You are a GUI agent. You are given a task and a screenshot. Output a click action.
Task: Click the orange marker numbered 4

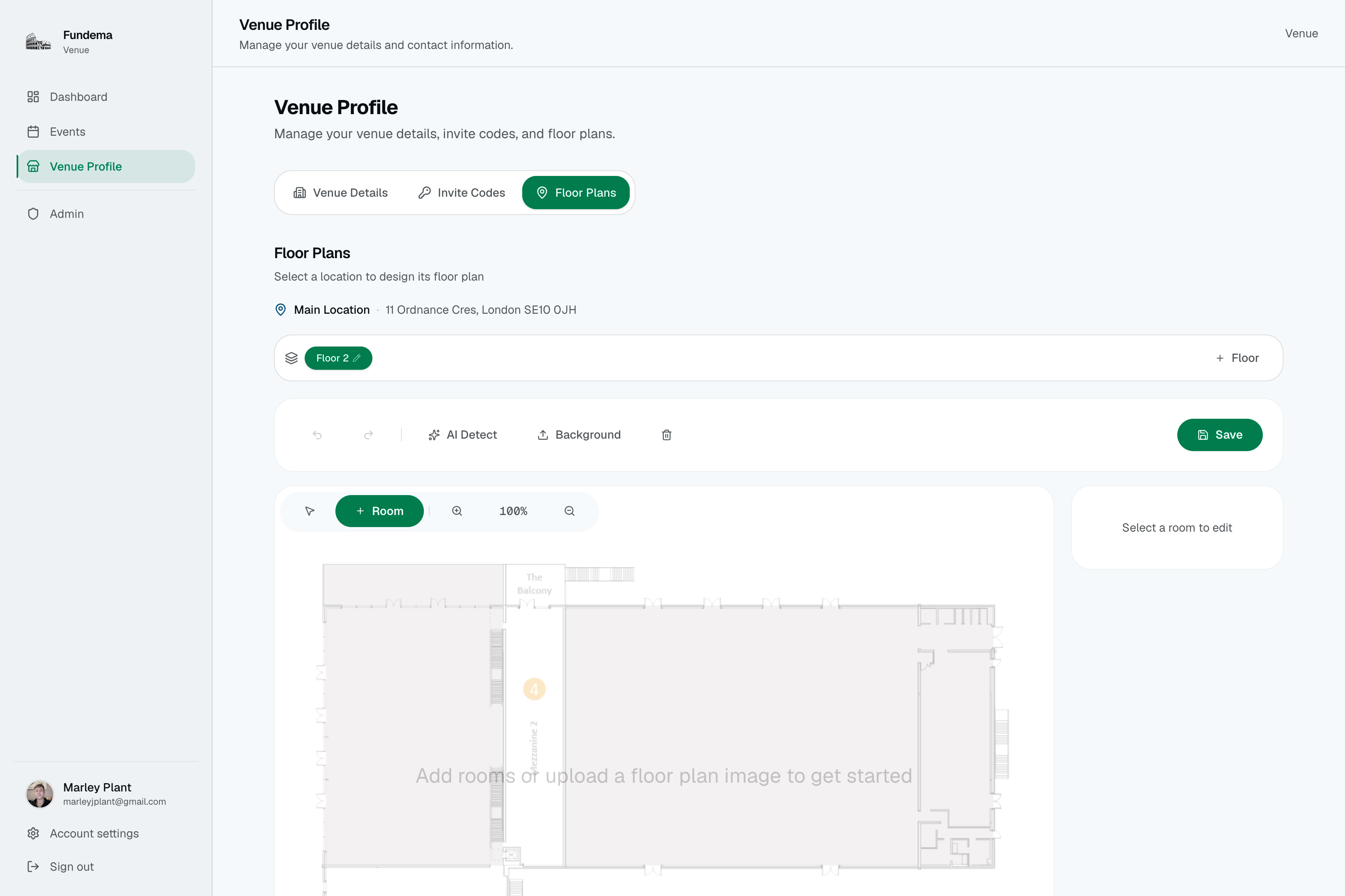[534, 689]
